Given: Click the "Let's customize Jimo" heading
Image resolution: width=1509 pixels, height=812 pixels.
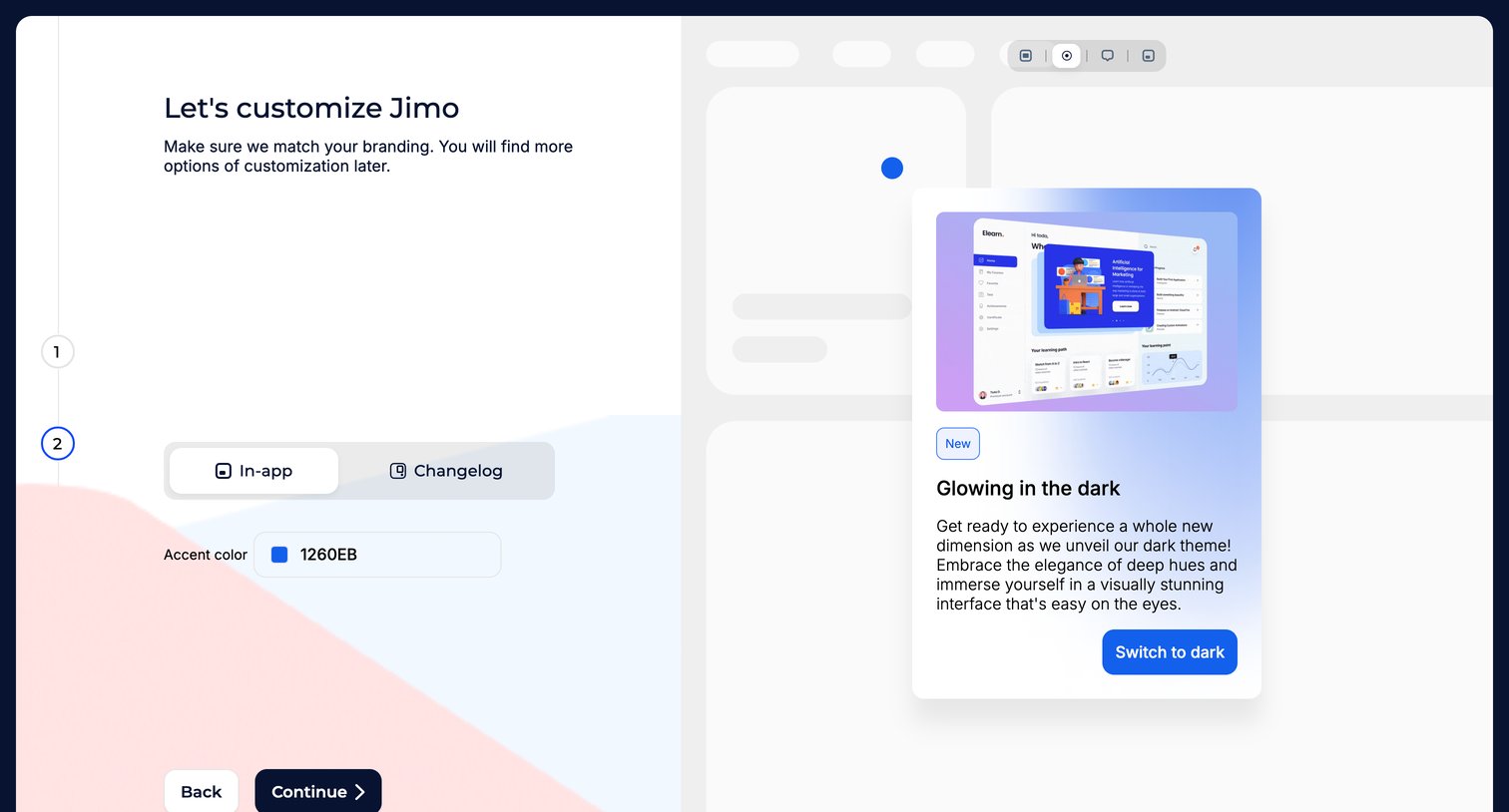Looking at the screenshot, I should (311, 108).
